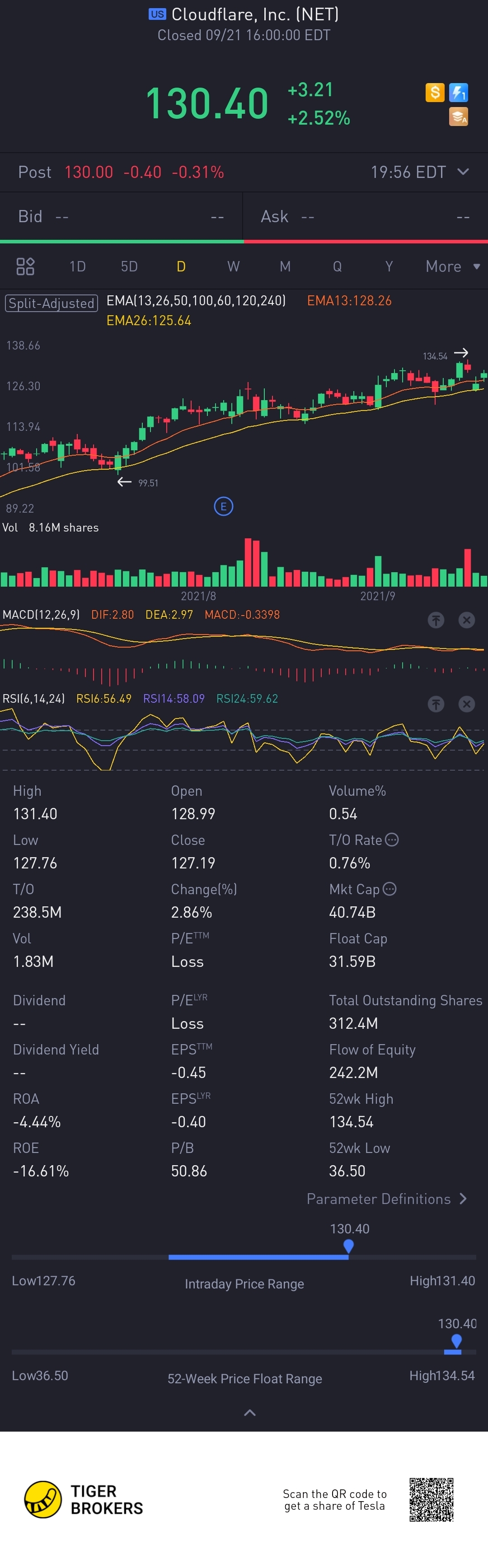The height and width of the screenshot is (1568, 488).
Task: Tap the 130.40 last price
Action: coord(207,103)
